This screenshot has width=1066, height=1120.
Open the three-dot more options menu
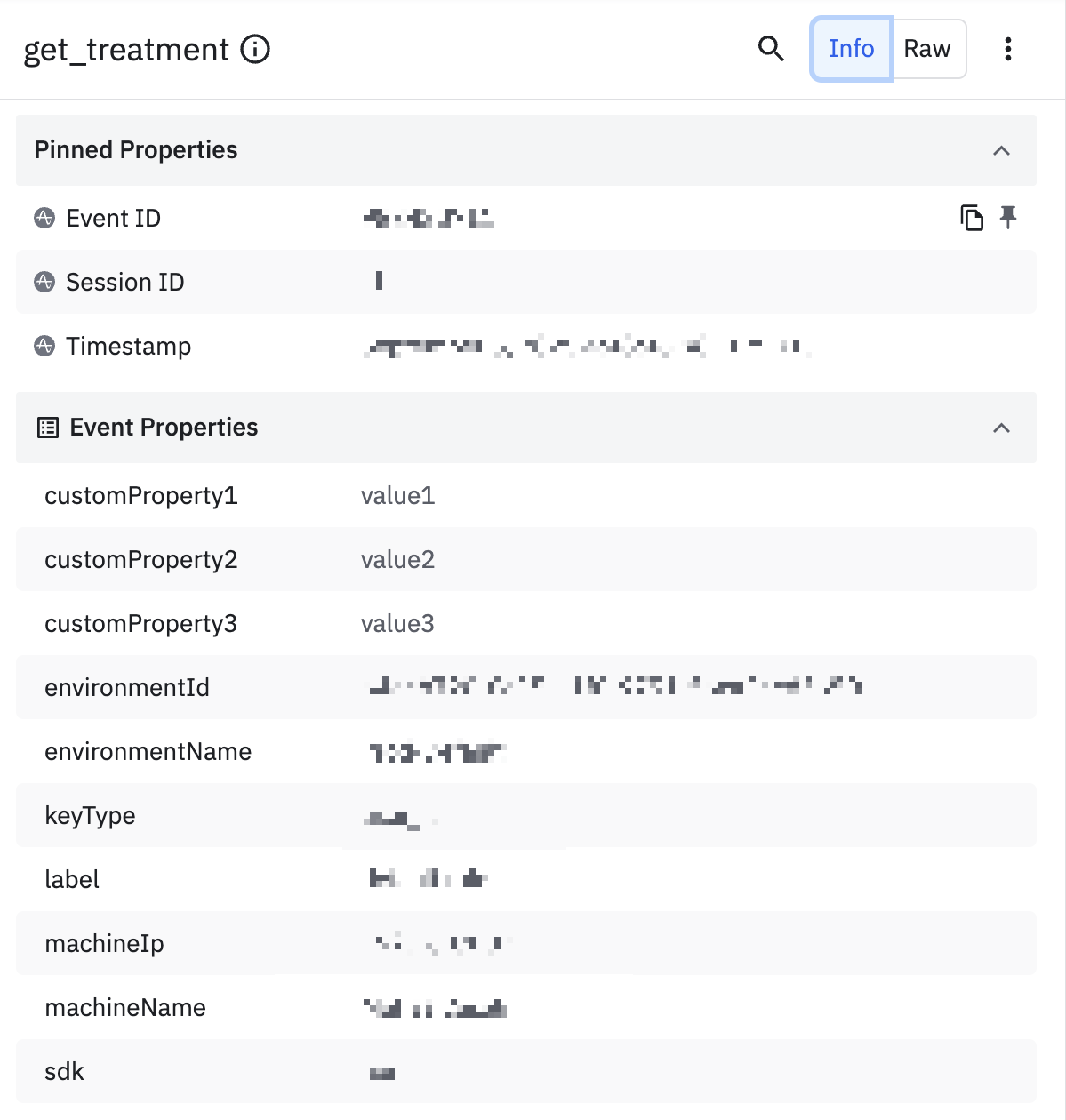coord(1007,49)
